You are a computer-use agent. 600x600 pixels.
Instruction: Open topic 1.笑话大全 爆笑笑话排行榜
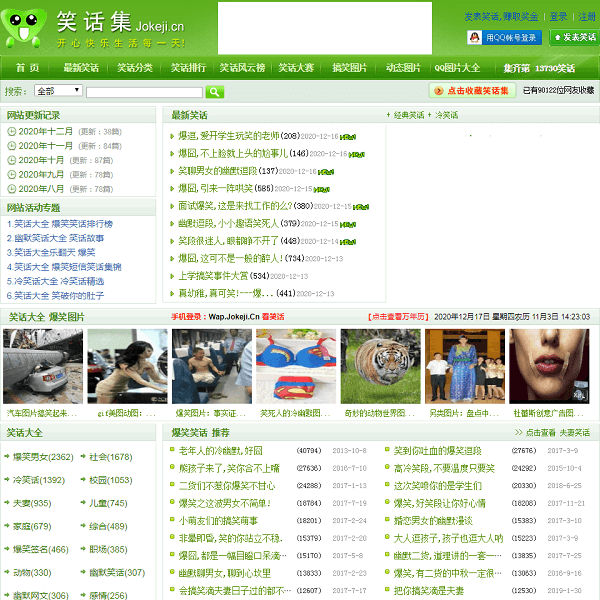(60, 224)
